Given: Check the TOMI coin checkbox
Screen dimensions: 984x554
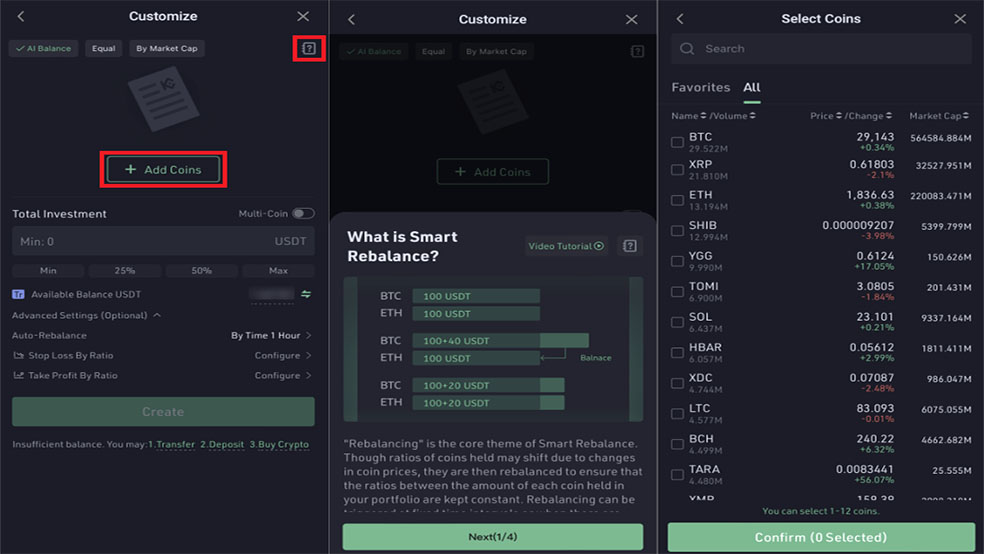Looking at the screenshot, I should 677,292.
